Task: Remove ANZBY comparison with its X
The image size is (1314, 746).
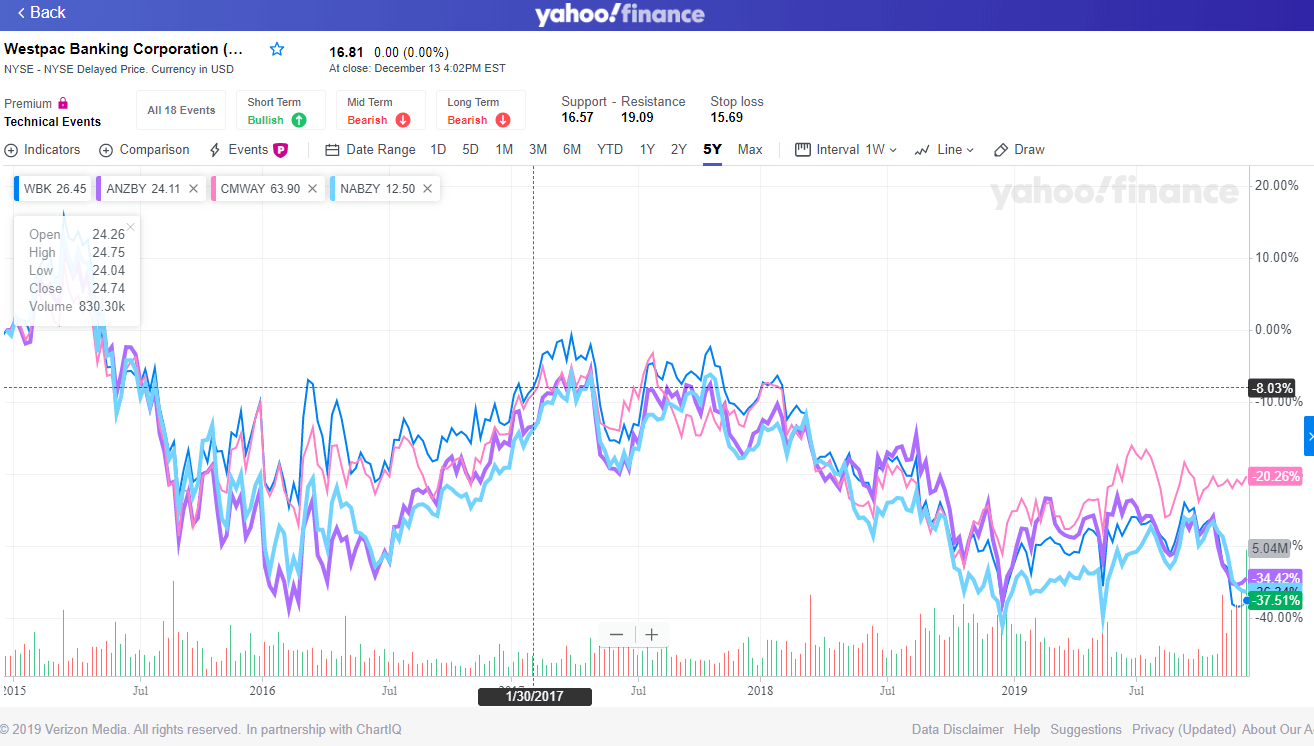Action: coord(193,188)
